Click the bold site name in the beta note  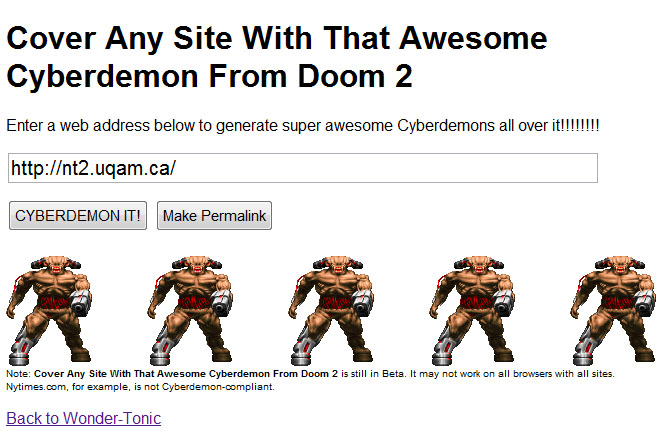tap(186, 374)
